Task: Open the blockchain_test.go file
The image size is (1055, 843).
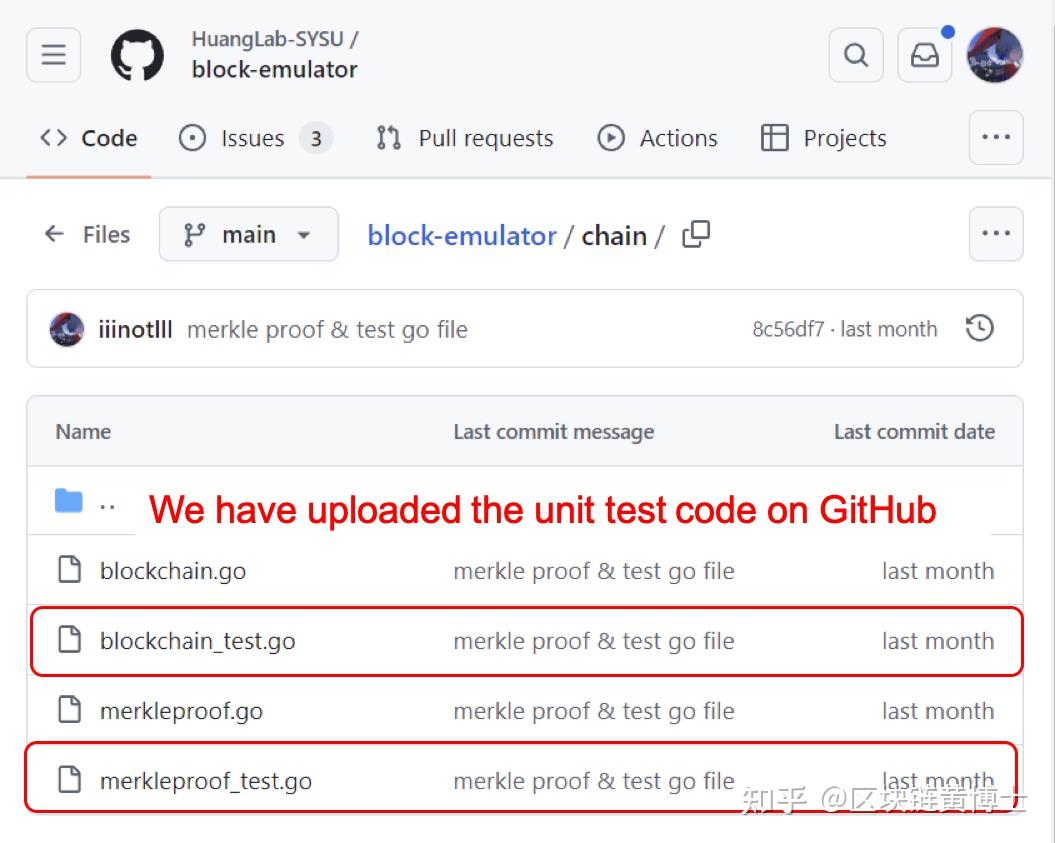Action: [x=198, y=641]
